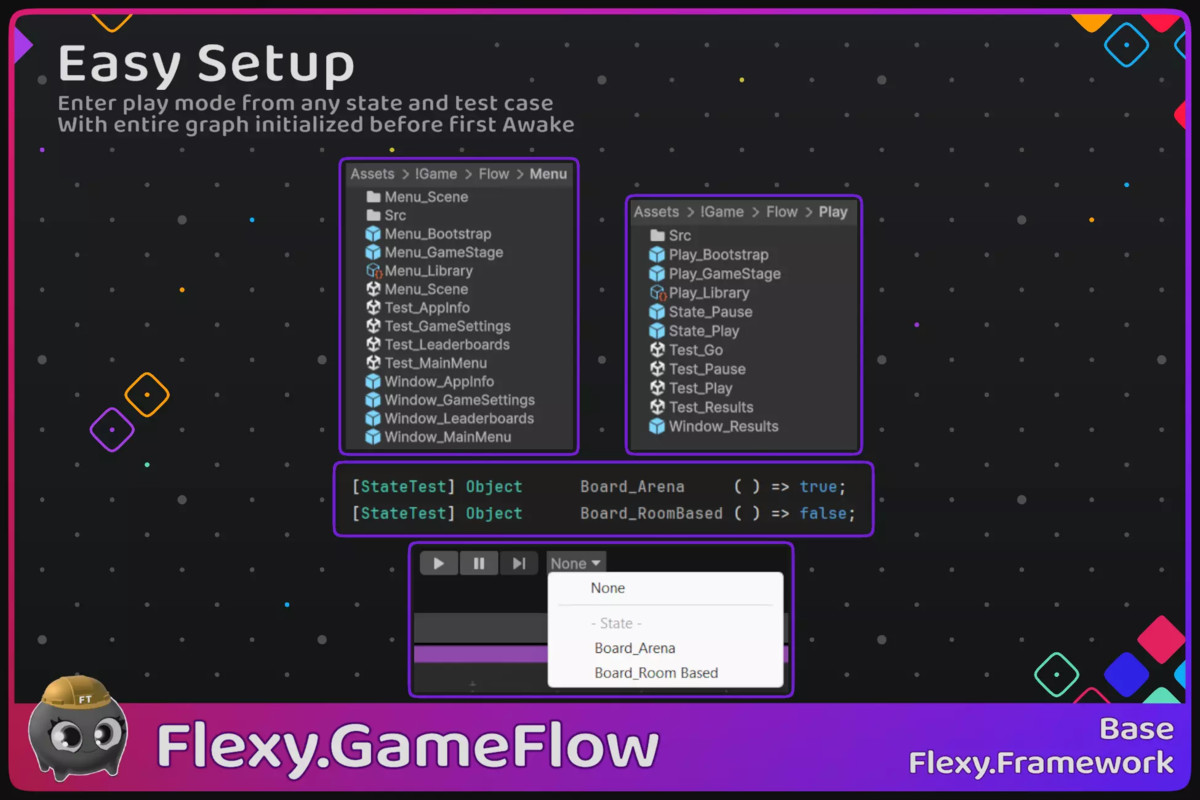
Task: Click the Test_GameSettings scene icon
Action: (x=374, y=326)
